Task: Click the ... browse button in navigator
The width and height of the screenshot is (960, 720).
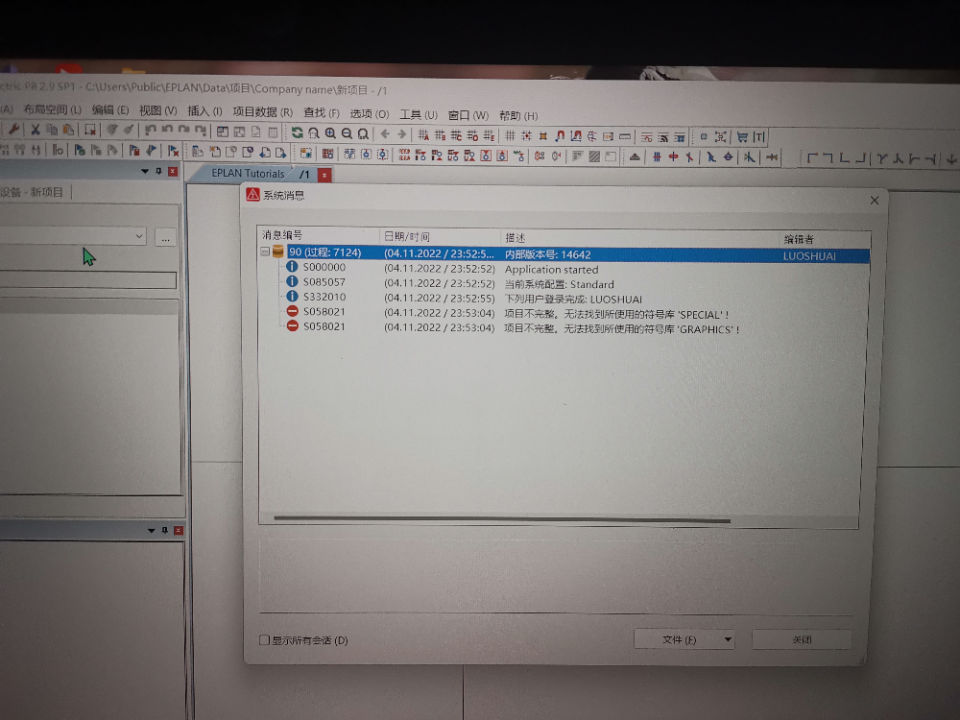Action: click(x=165, y=238)
